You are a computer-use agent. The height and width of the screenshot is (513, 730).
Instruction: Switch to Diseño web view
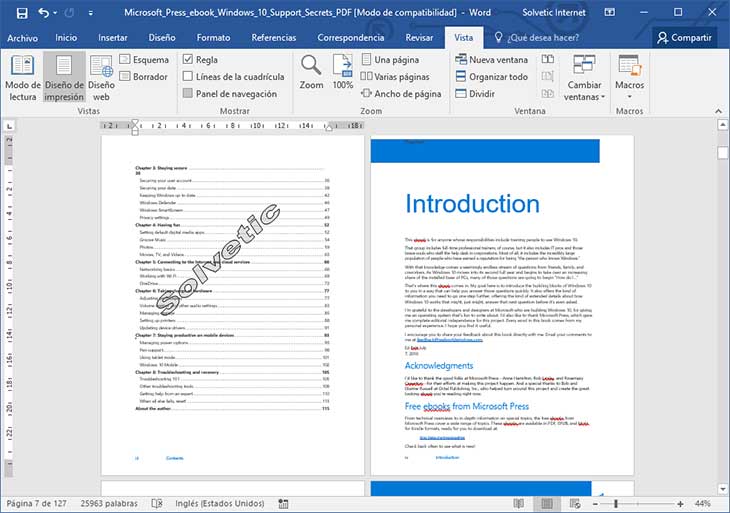[x=101, y=77]
